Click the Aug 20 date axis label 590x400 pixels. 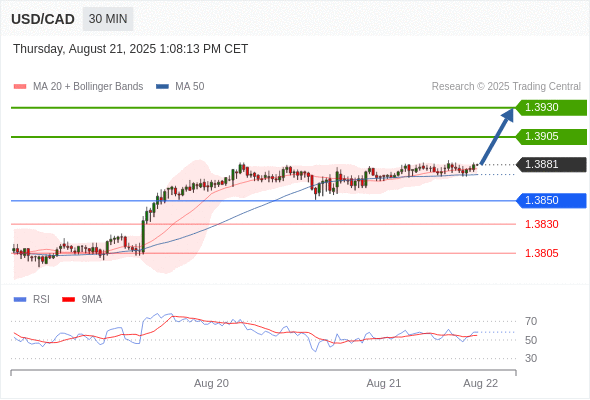point(211,383)
